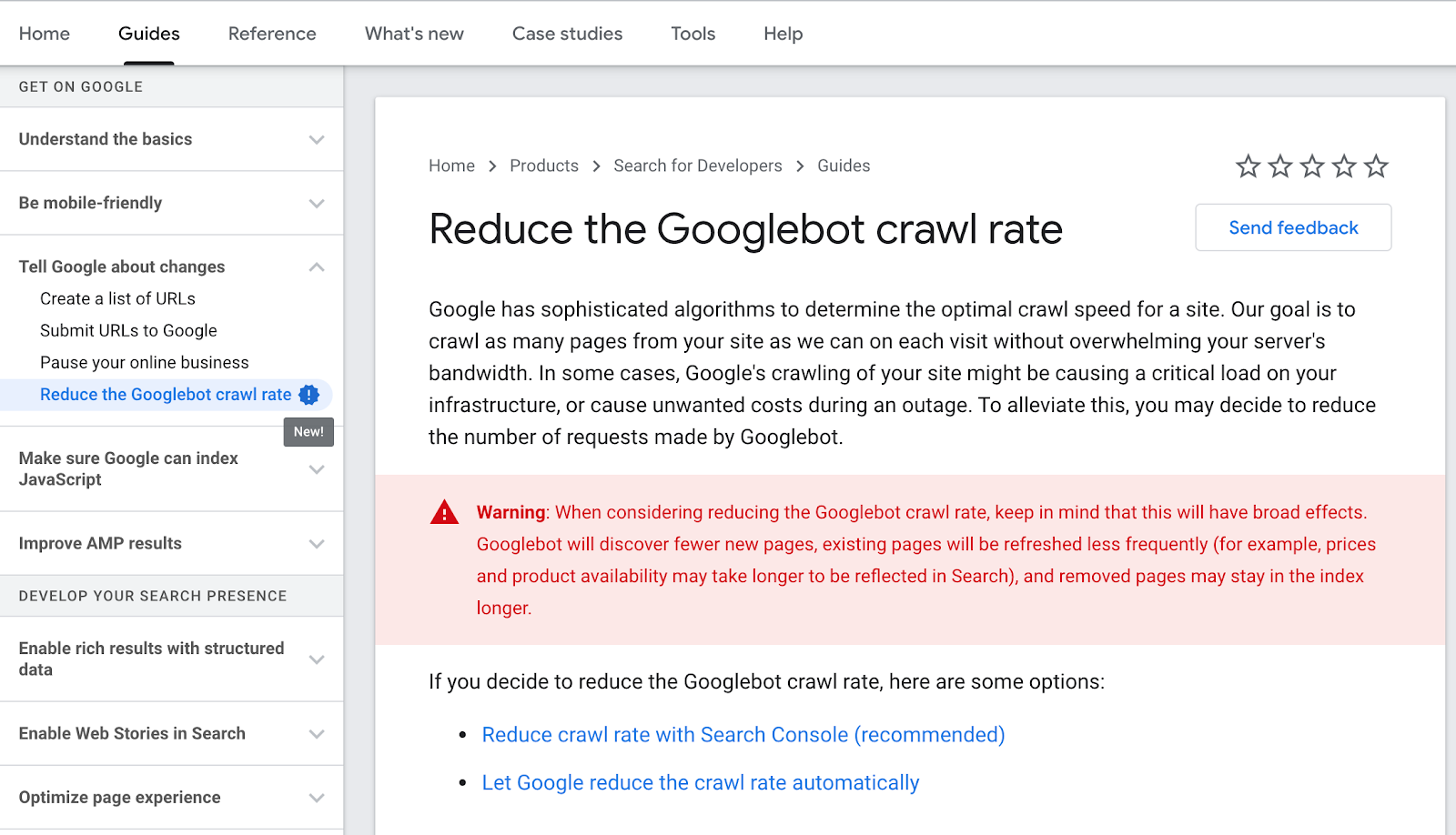Click the blue New badge icon
The height and width of the screenshot is (835, 1456).
click(x=309, y=395)
